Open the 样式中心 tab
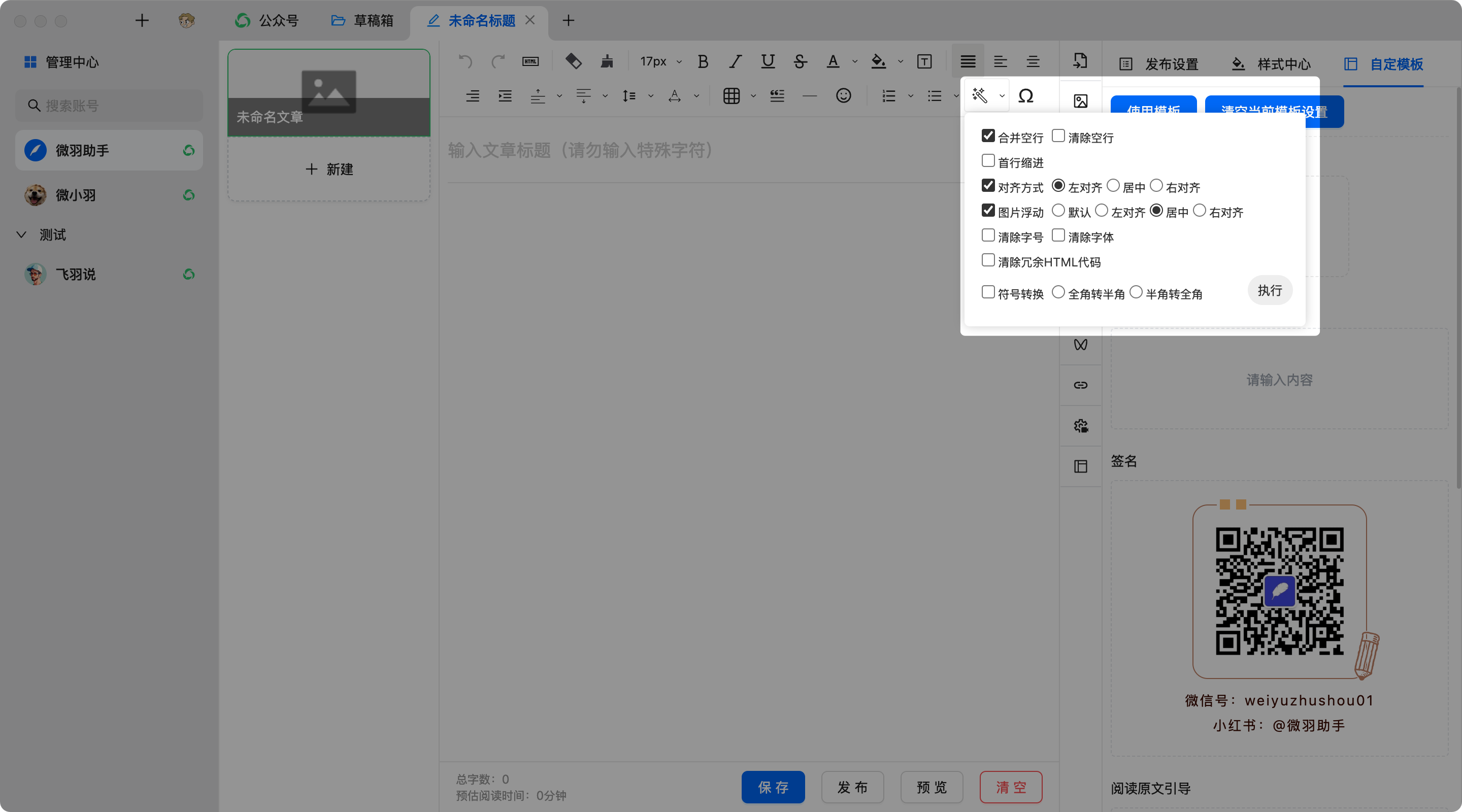 [1271, 64]
